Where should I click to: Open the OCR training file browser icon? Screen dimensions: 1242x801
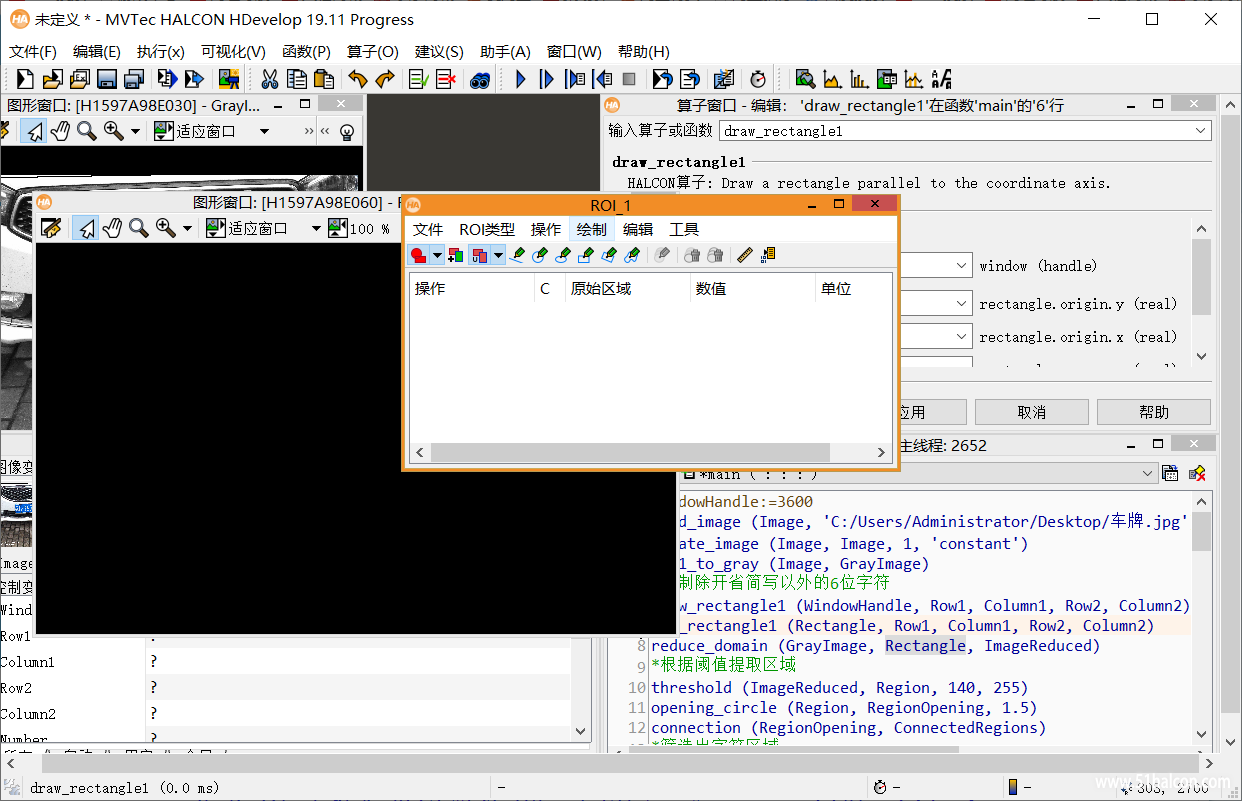[940, 79]
